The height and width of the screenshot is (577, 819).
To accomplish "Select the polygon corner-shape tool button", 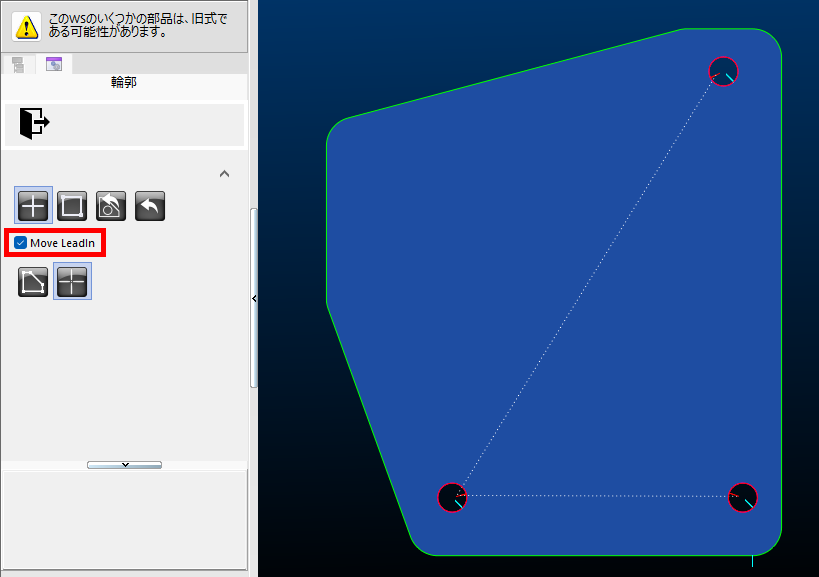I will (x=33, y=282).
